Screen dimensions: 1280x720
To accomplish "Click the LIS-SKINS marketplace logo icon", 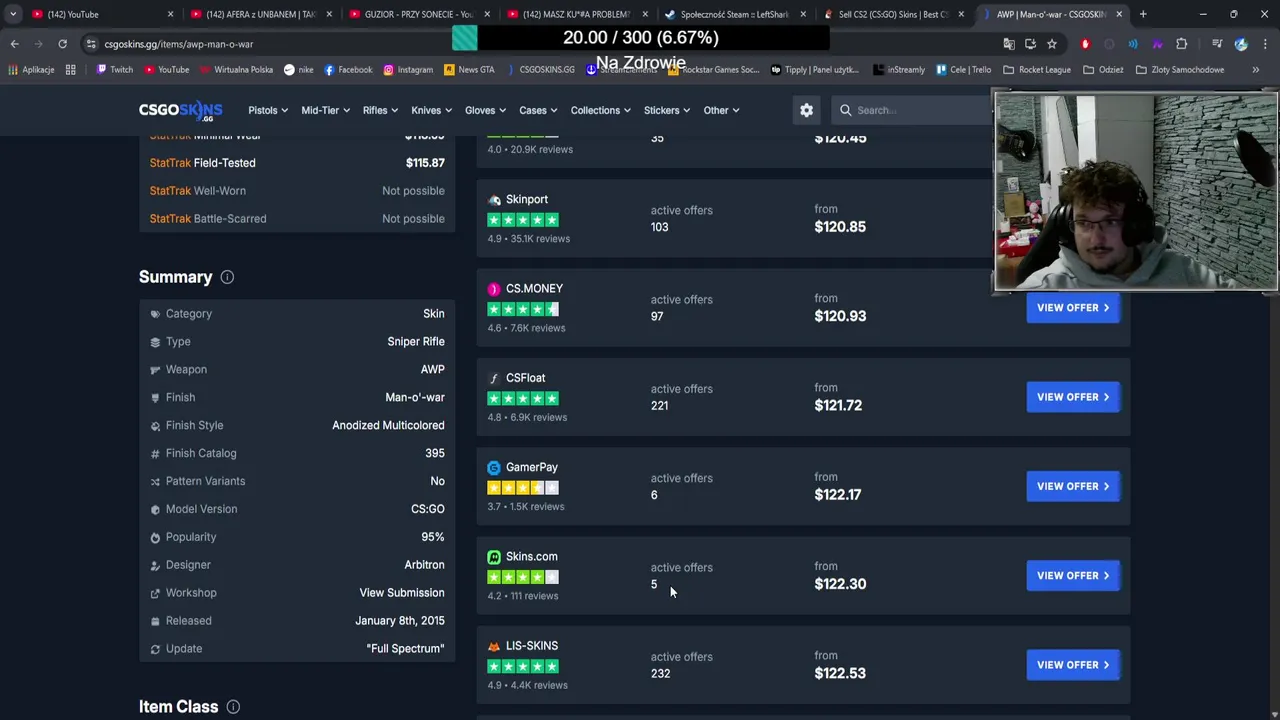I will click(x=494, y=646).
